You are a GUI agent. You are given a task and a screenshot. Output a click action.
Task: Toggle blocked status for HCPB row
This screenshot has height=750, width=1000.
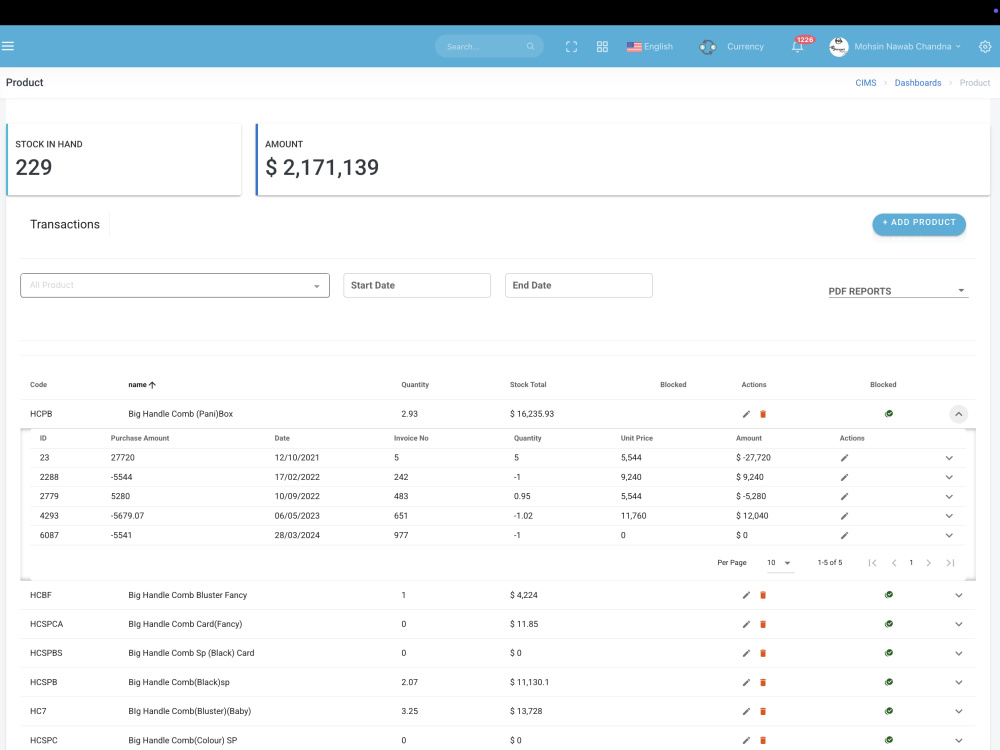(888, 414)
